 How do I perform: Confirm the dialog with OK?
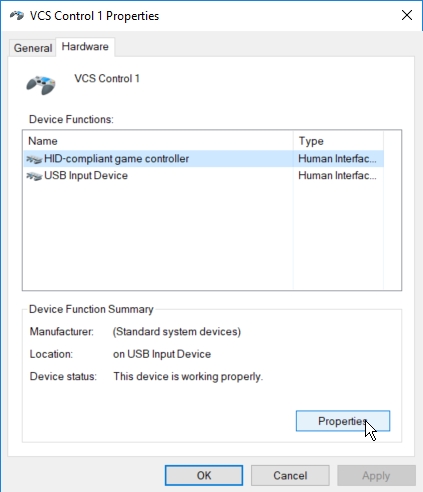(204, 475)
